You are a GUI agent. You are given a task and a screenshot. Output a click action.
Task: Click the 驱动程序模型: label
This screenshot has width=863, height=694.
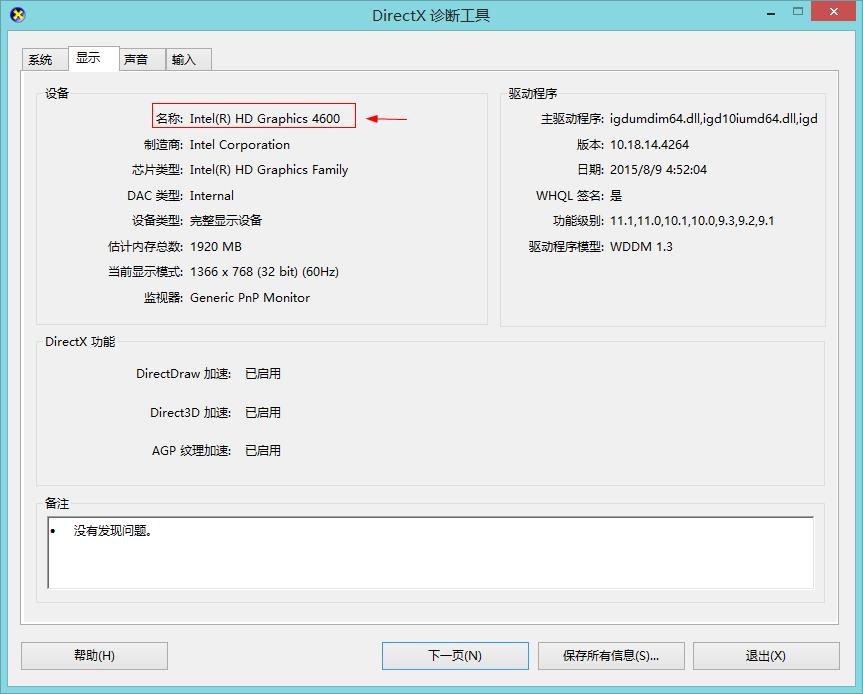566,247
